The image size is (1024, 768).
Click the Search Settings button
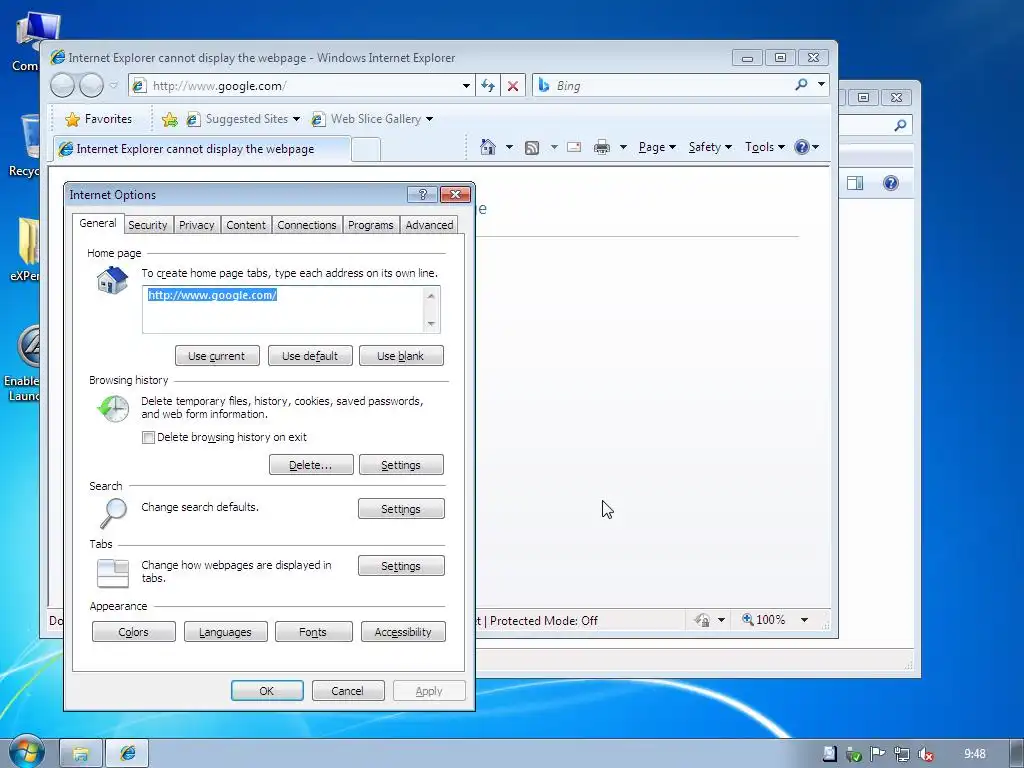pyautogui.click(x=401, y=509)
